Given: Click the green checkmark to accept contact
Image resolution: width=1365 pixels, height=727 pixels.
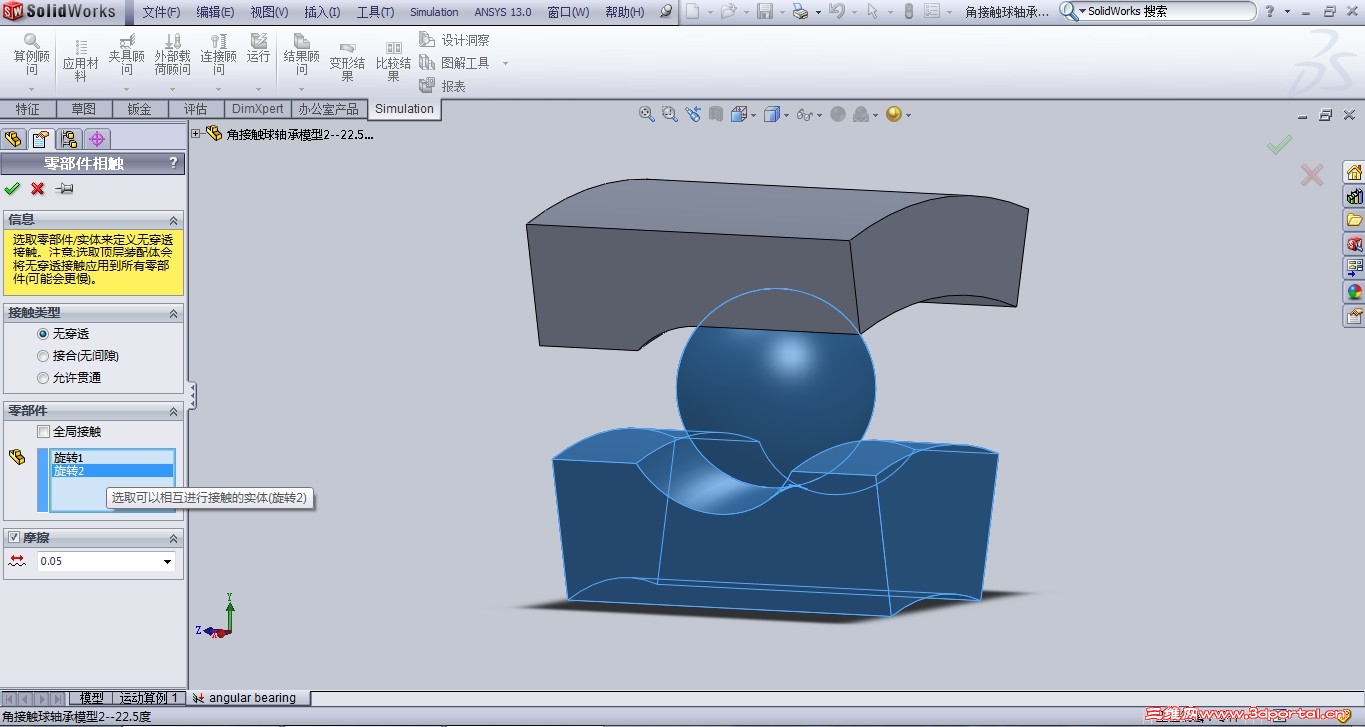Looking at the screenshot, I should click(12, 188).
